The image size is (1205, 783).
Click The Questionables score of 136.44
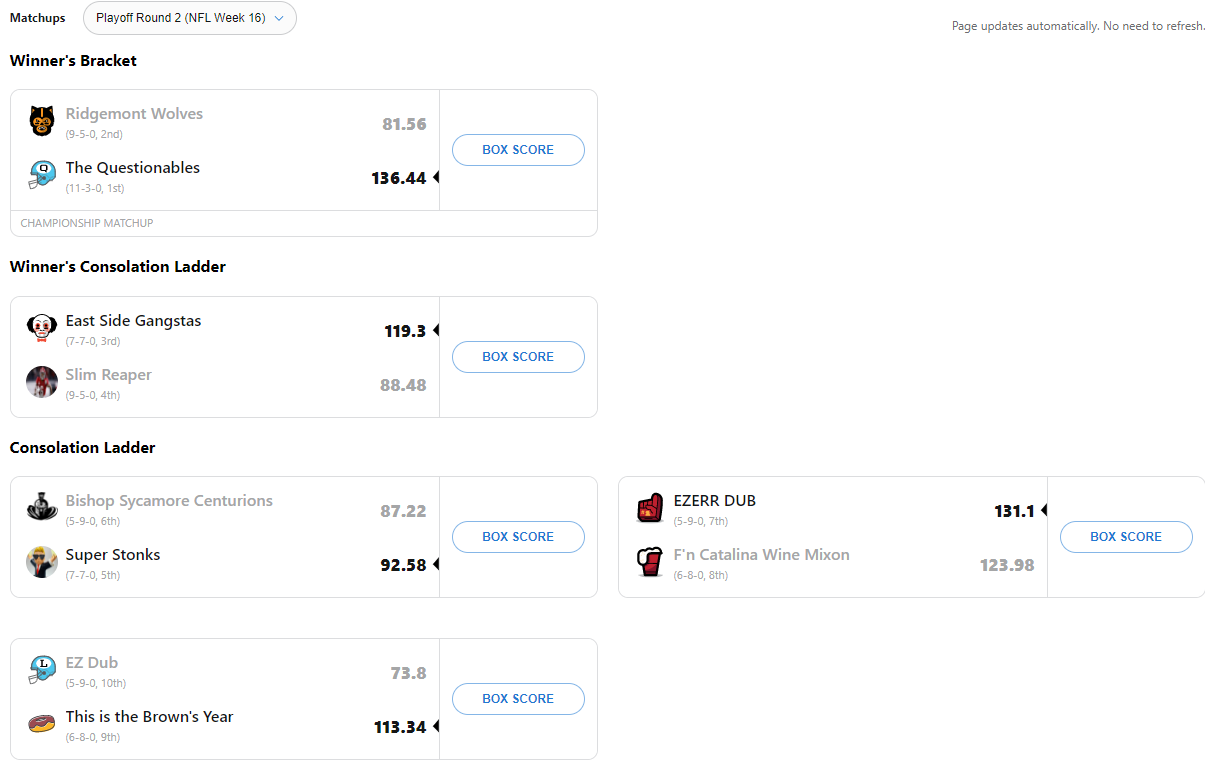[398, 178]
